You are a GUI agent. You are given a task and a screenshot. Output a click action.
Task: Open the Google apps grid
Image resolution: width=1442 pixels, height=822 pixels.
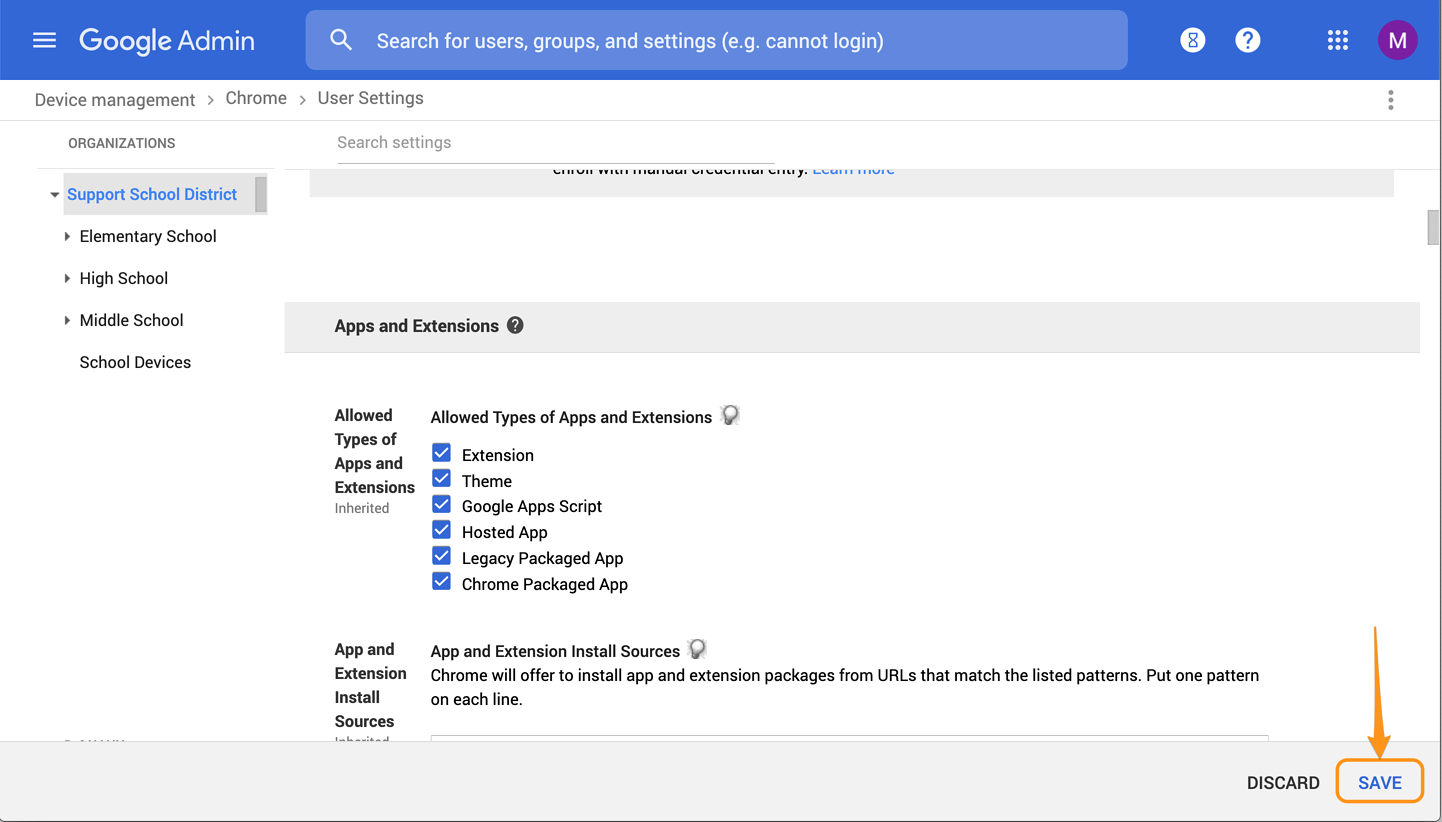(1337, 40)
